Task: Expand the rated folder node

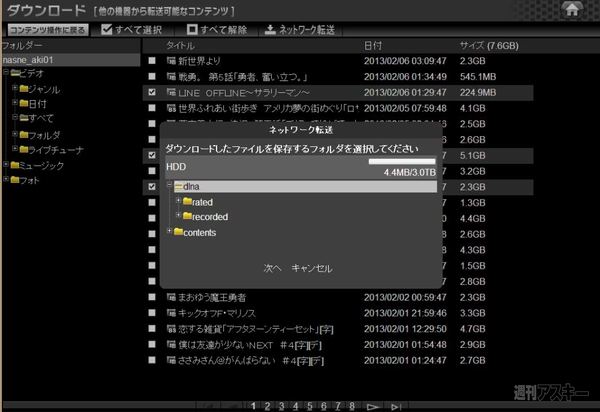Action: (x=178, y=200)
